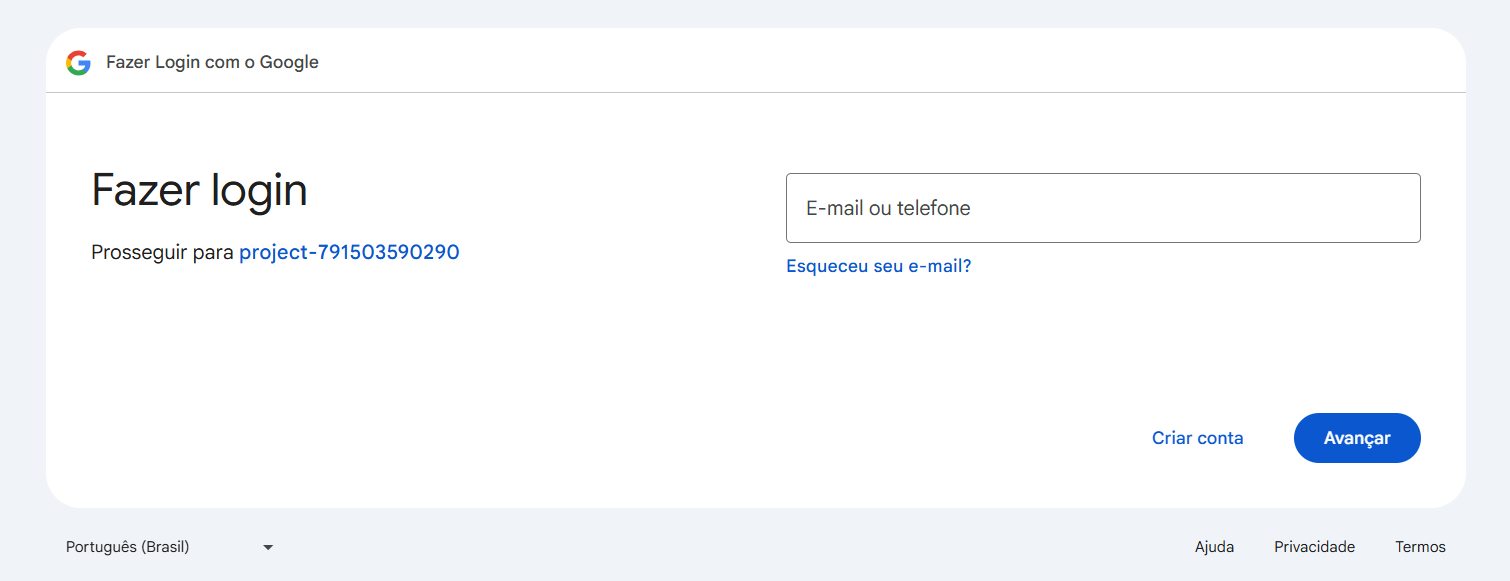Click the Criar conta button
Screen dimensions: 1510x581
click(x=1197, y=438)
